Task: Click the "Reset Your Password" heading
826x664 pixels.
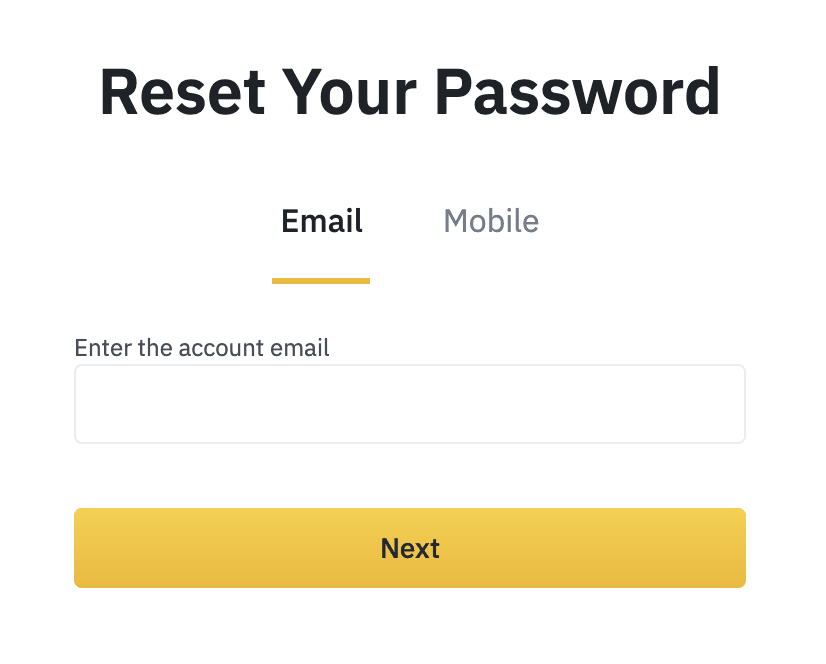Action: (410, 92)
